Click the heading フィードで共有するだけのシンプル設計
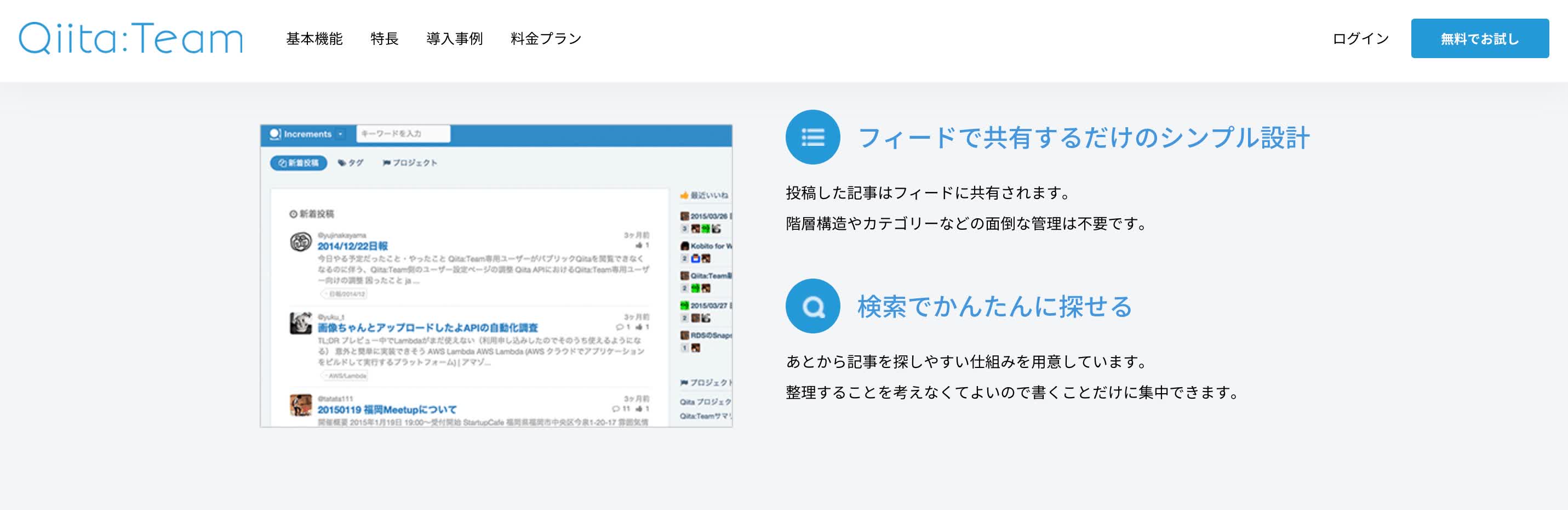 (x=1084, y=138)
